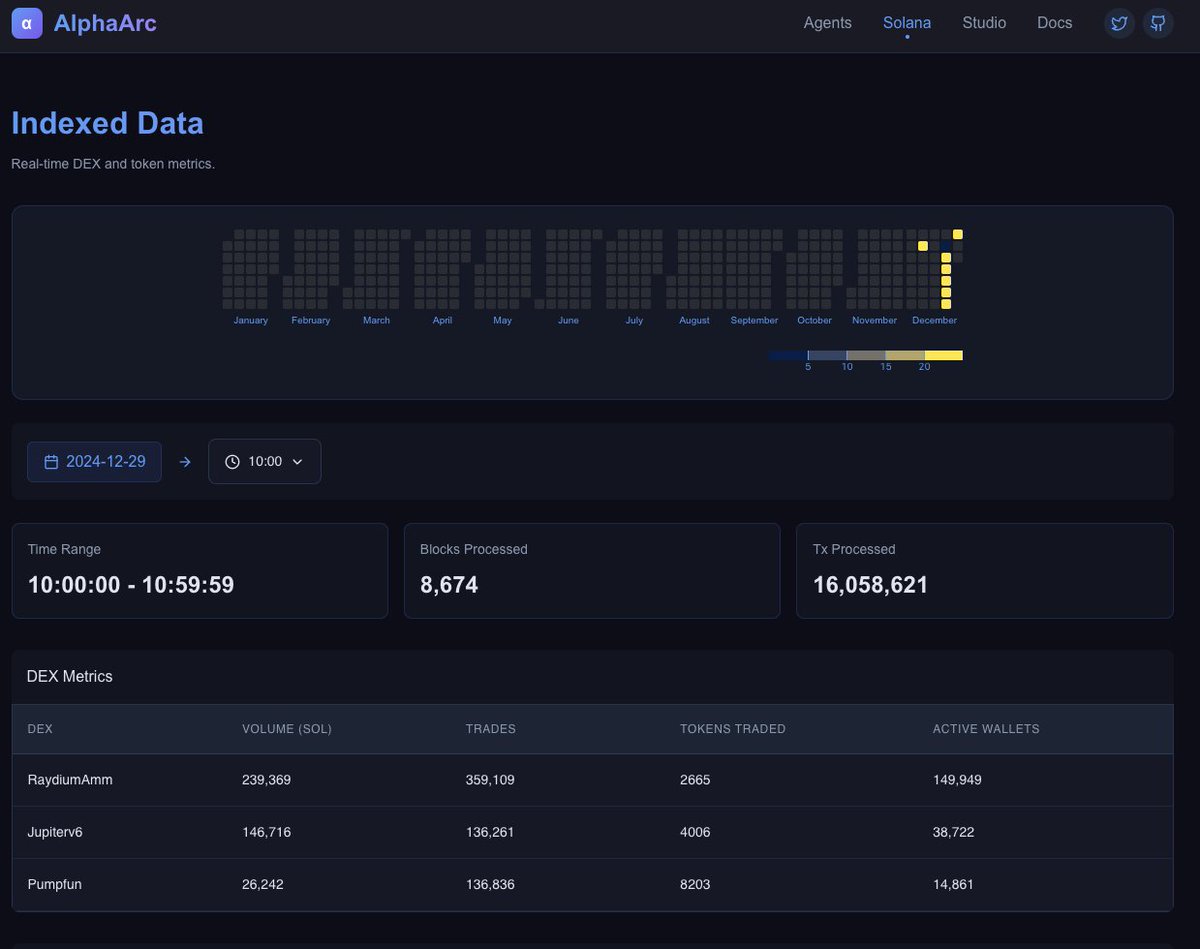Open the 2024-12-29 date picker
Screen dimensions: 1200x949
pos(94,462)
